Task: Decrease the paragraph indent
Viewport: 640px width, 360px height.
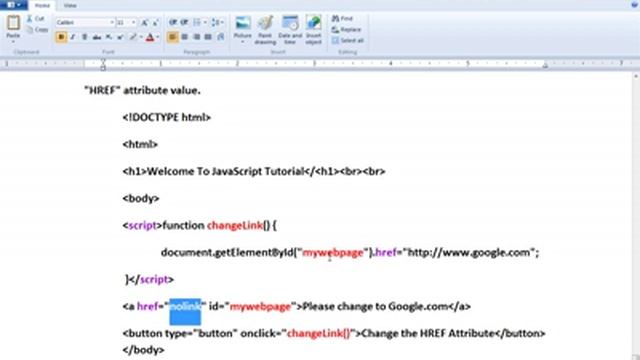Action: click(x=173, y=22)
